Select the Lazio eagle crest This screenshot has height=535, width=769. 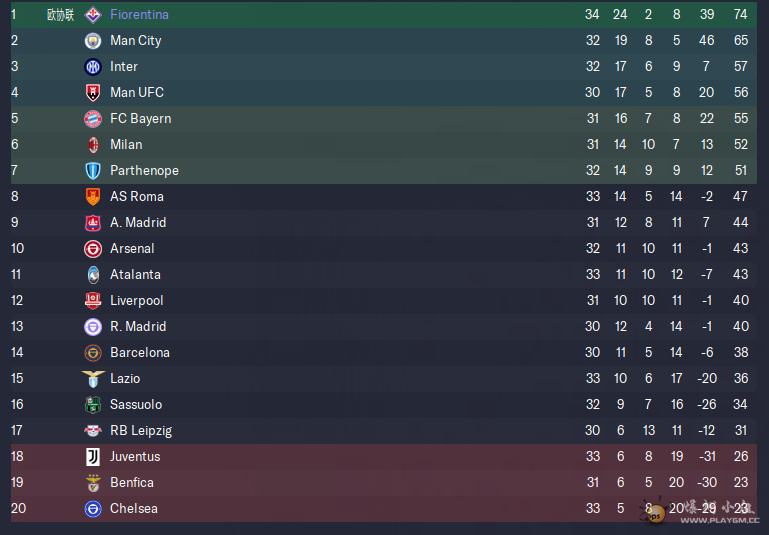pyautogui.click(x=93, y=379)
